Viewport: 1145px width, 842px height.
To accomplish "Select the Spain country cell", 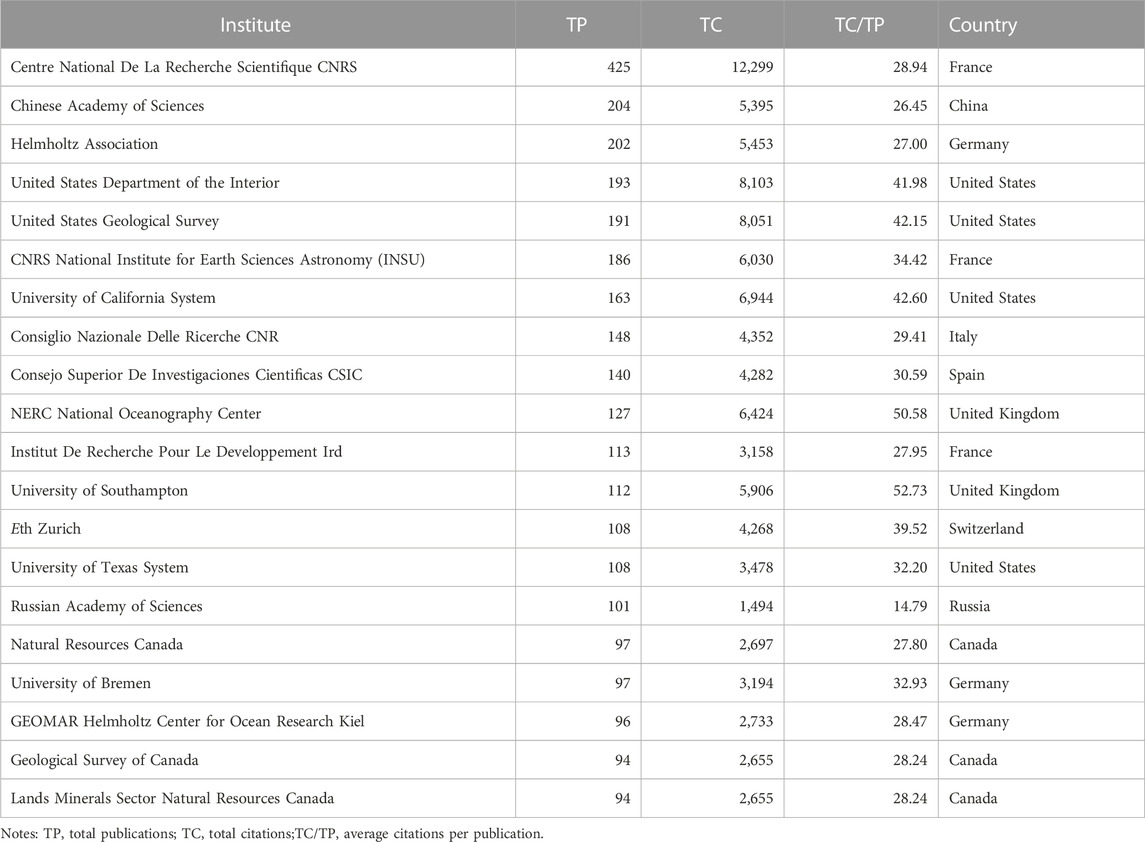I will 967,375.
